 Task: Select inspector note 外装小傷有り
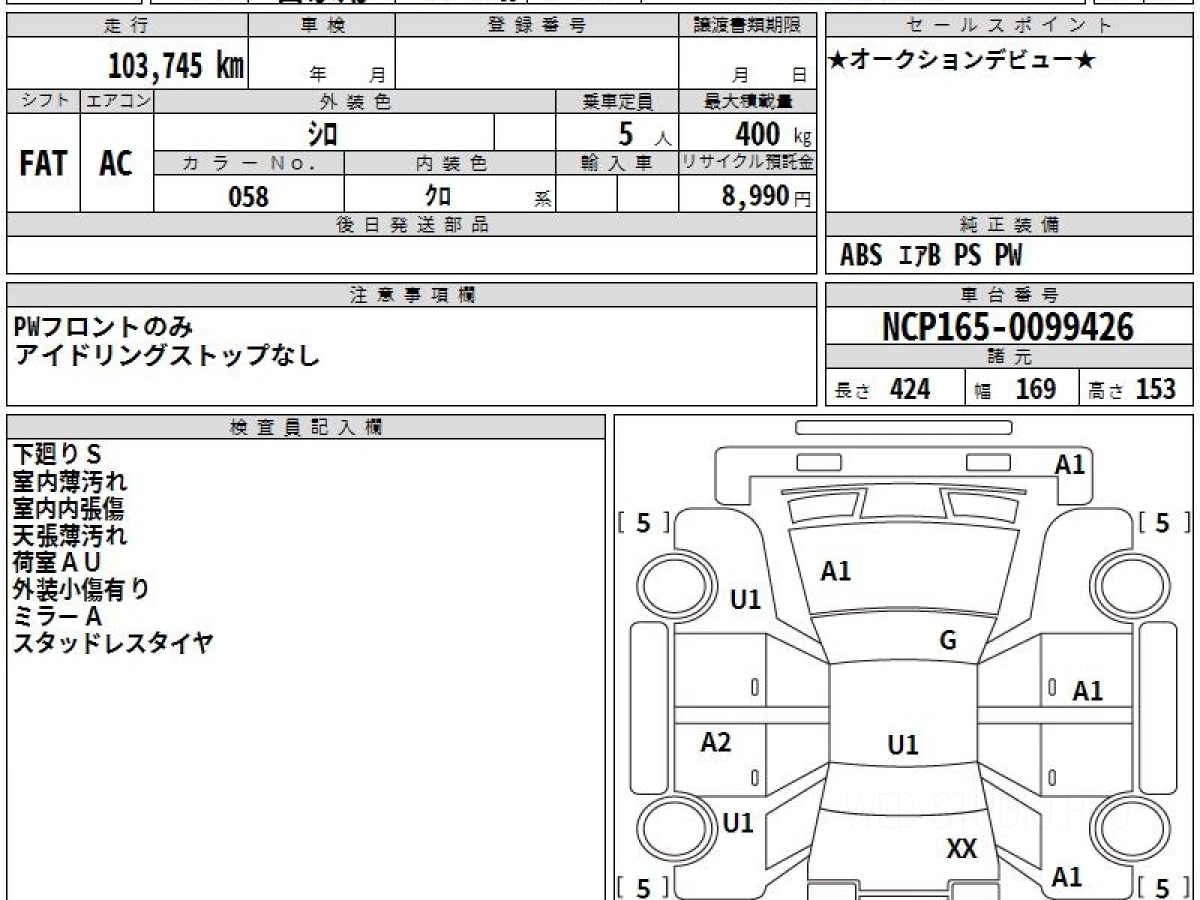[x=81, y=590]
